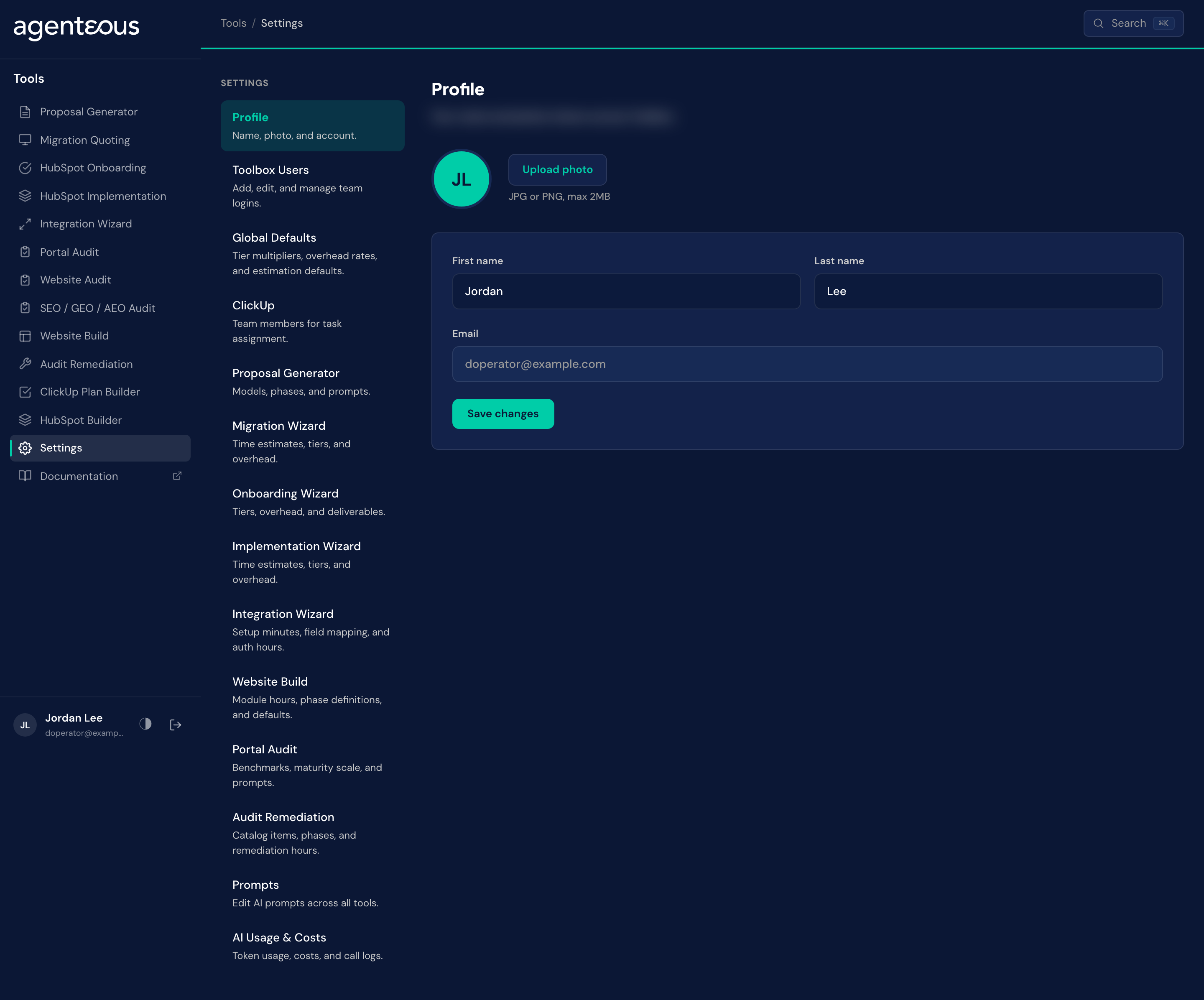Open Global Defaults settings section

tap(312, 254)
